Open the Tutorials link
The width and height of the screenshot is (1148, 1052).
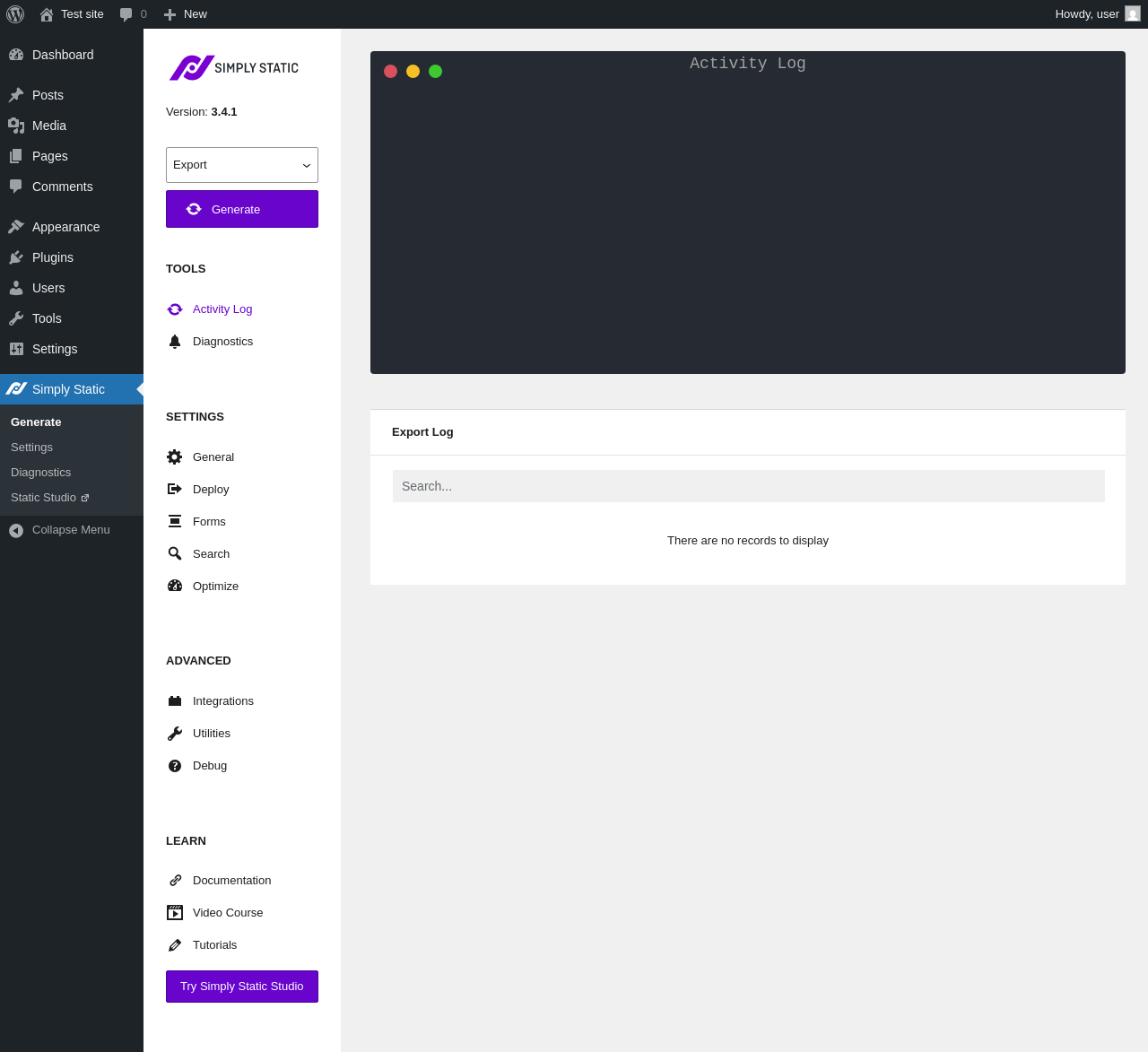pos(214,945)
